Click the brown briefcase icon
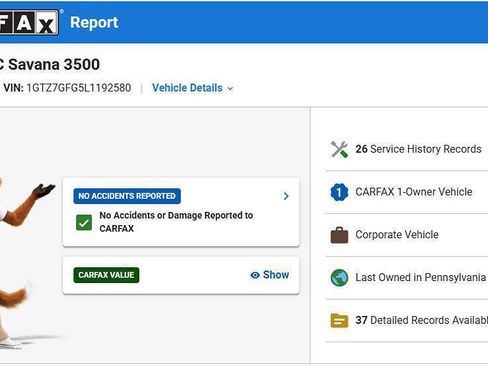Viewport: 488px width, 366px height. point(339,235)
